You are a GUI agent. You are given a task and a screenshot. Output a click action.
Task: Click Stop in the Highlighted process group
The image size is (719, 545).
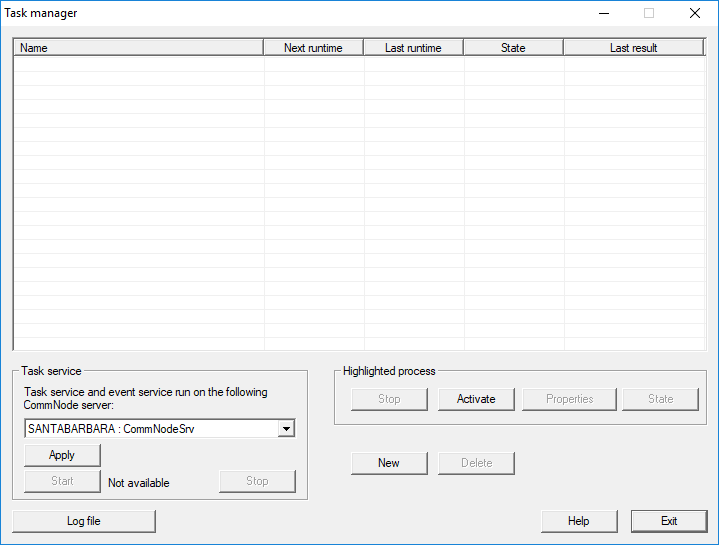coord(389,399)
